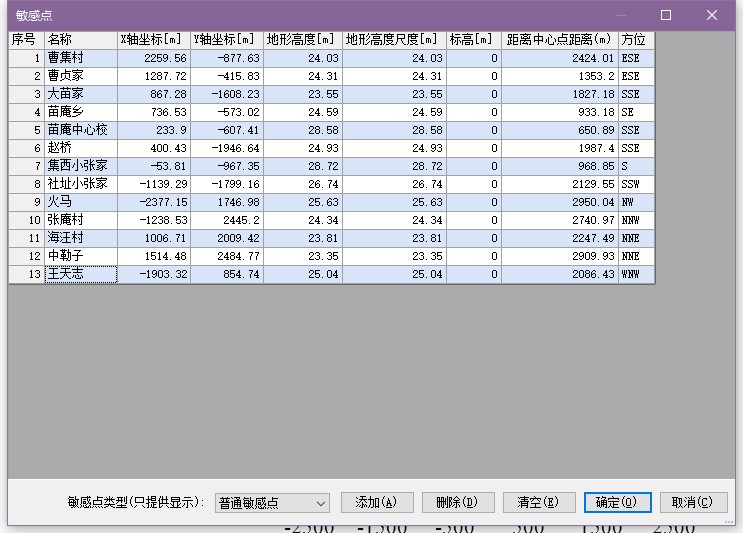Click X coordinate cell 2259.56

153,58
